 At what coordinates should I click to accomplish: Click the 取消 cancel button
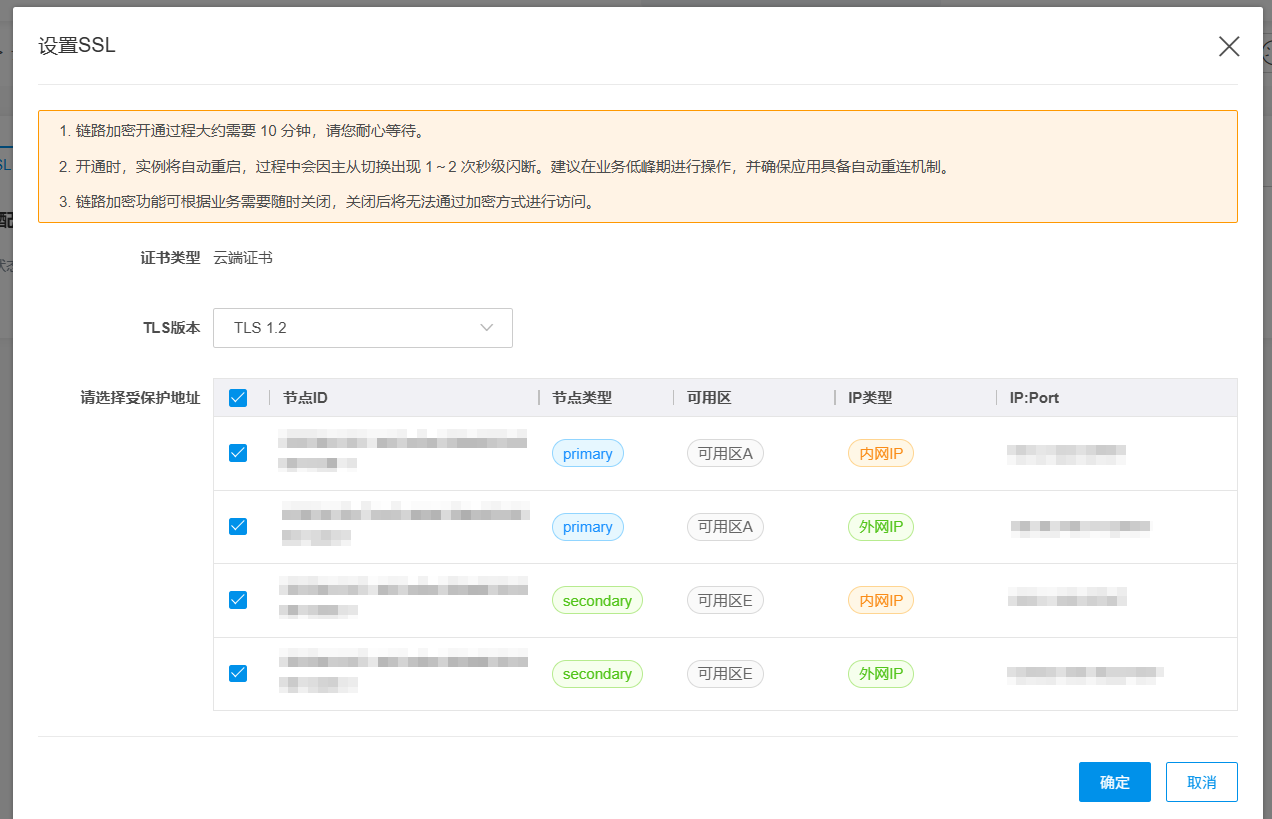[1202, 782]
